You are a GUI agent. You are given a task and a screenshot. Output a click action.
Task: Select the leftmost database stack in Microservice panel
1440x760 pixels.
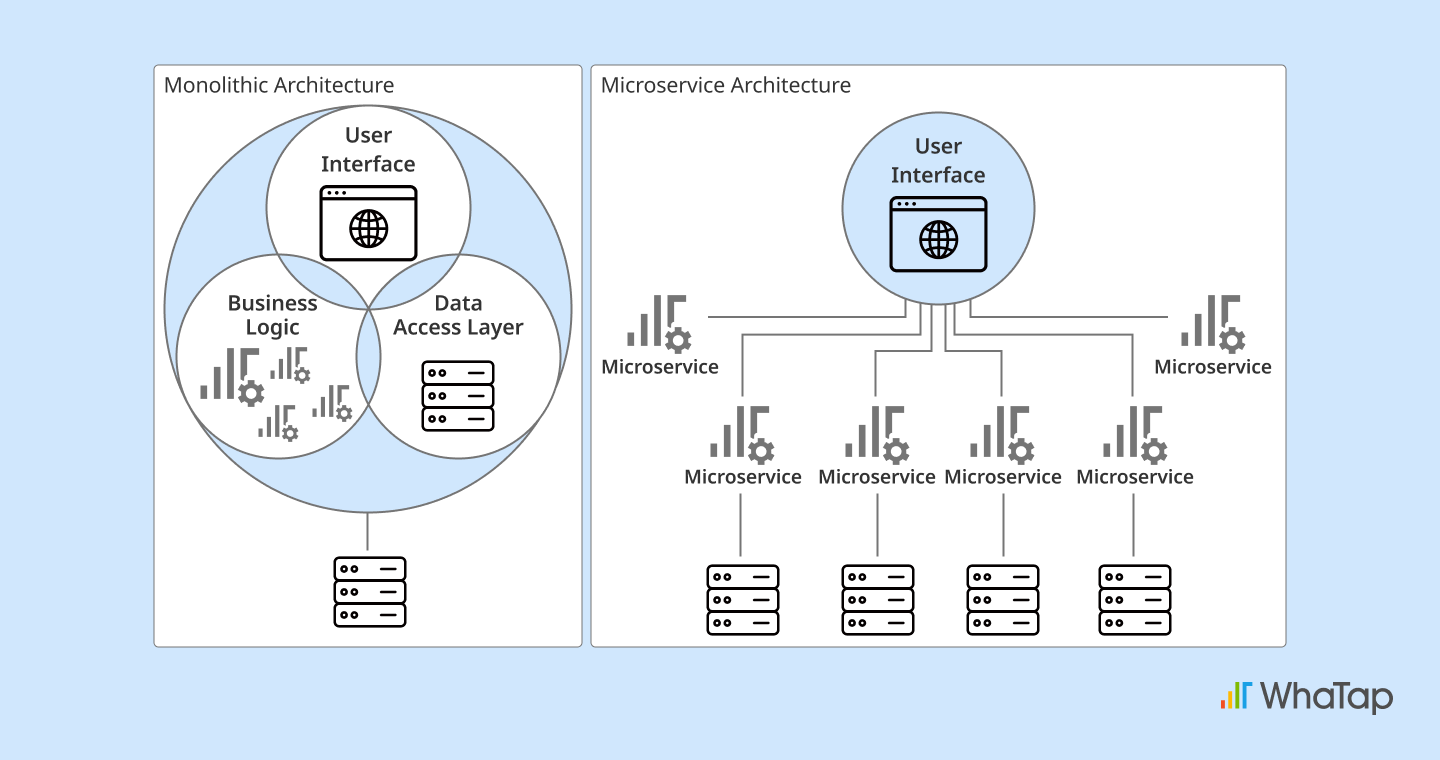click(743, 599)
